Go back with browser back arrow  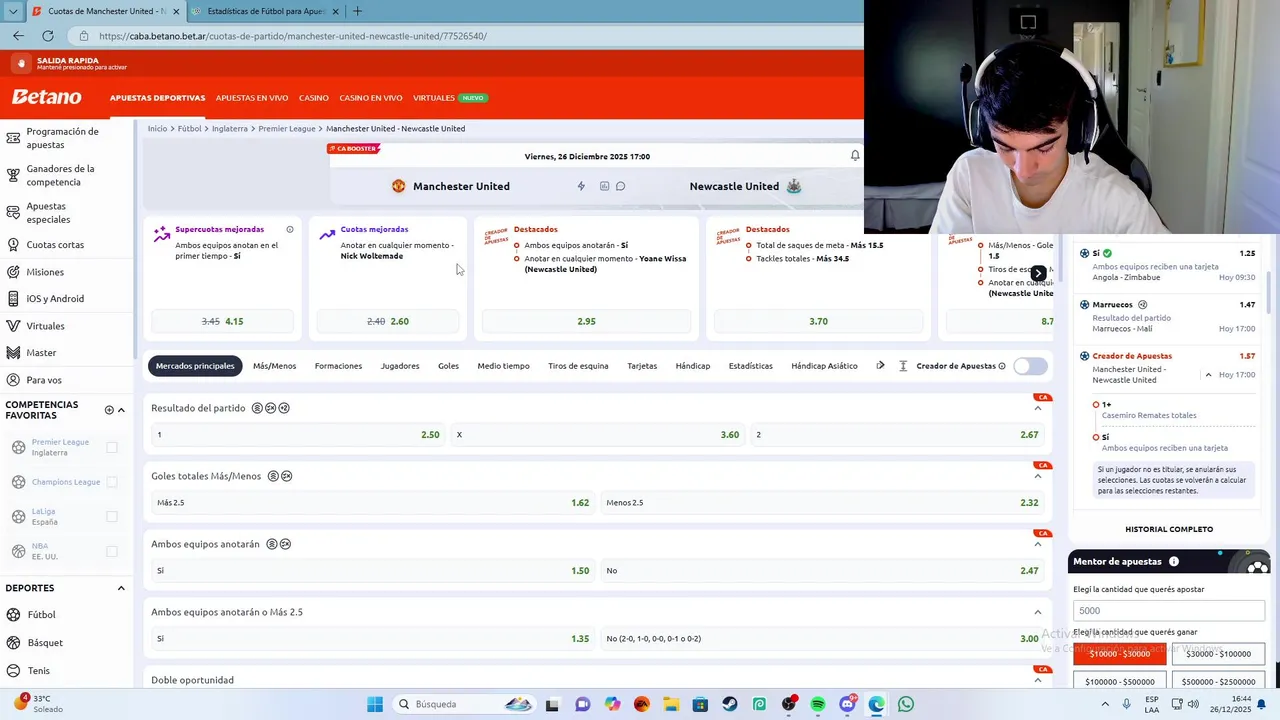(18, 35)
